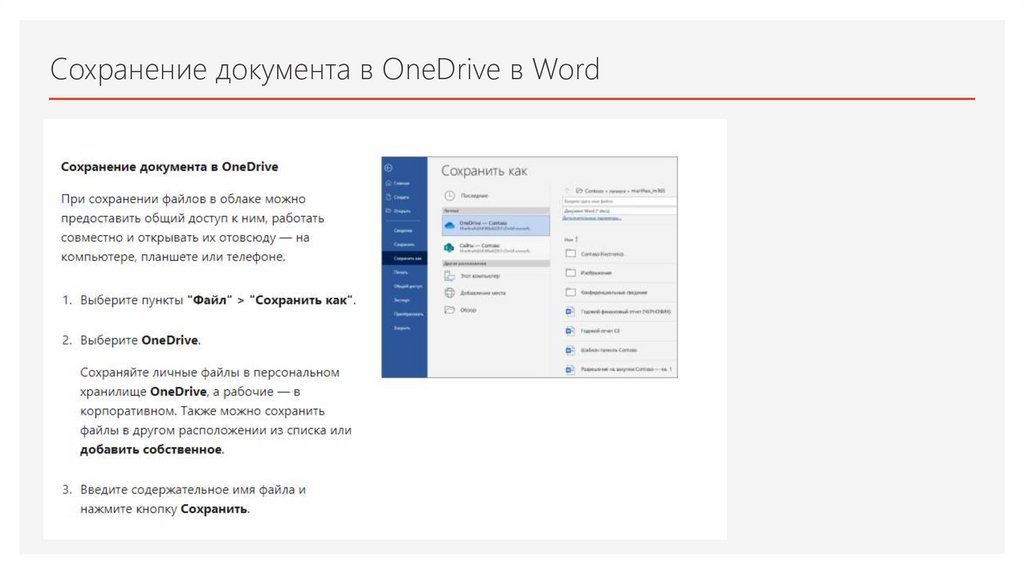This screenshot has width=1024, height=574.
Task: Open Сведения in the blue sidebar
Action: tap(403, 231)
